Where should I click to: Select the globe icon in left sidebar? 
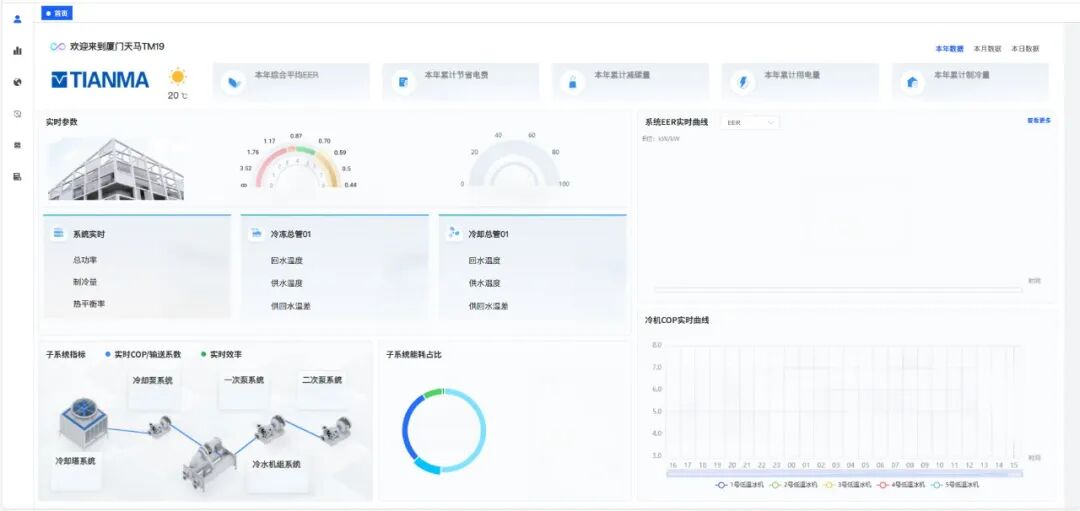[x=17, y=82]
